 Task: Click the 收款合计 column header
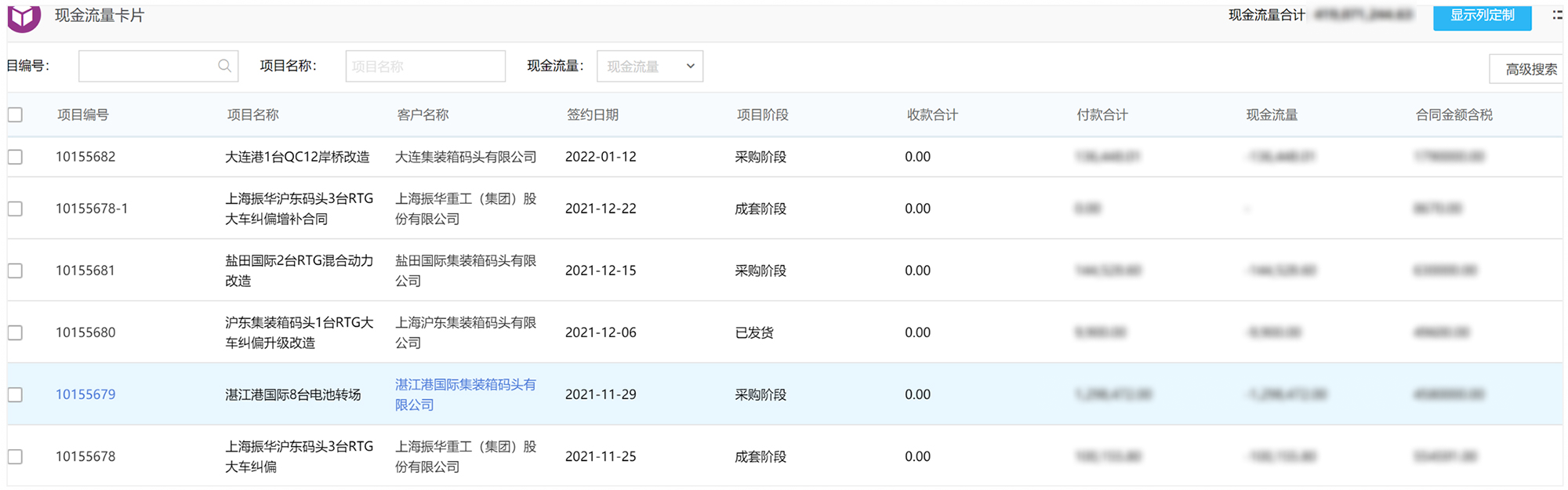tap(932, 115)
